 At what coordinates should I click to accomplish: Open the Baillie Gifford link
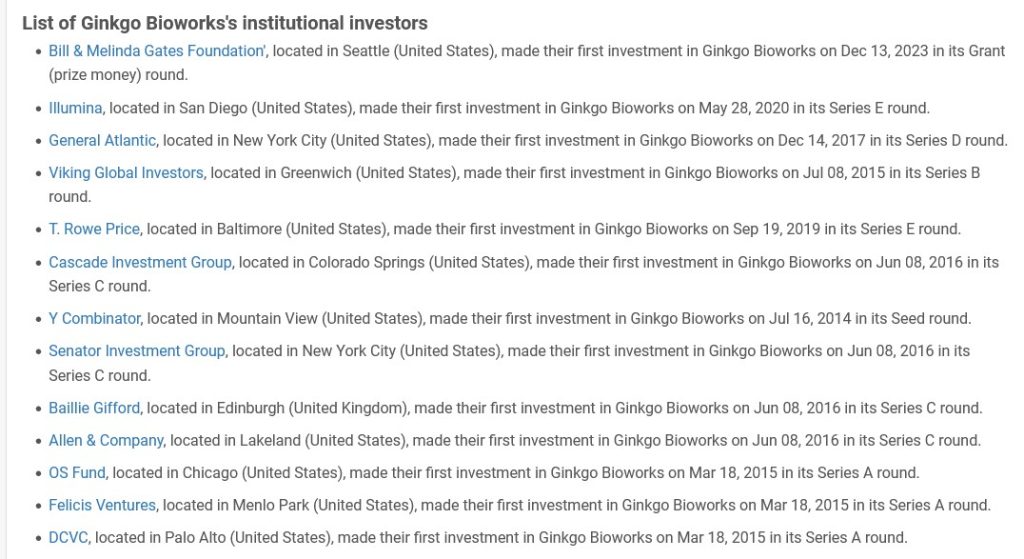point(94,408)
